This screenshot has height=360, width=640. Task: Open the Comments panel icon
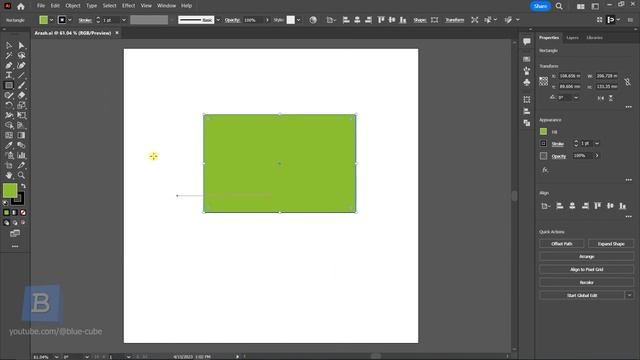pos(527,41)
